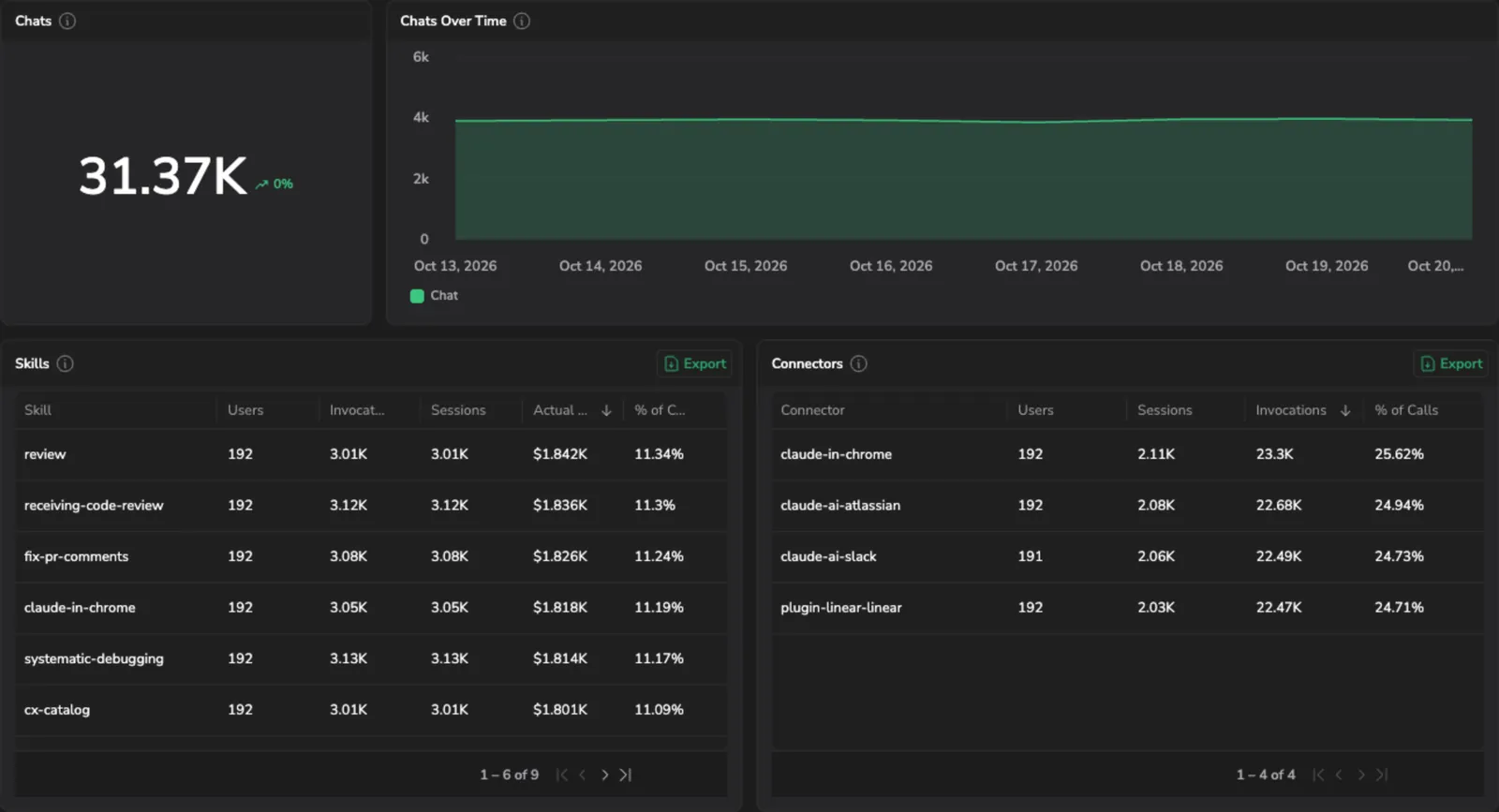This screenshot has width=1499, height=812.
Task: Click 3.13K invocations for systematic-debugging
Action: 349,658
